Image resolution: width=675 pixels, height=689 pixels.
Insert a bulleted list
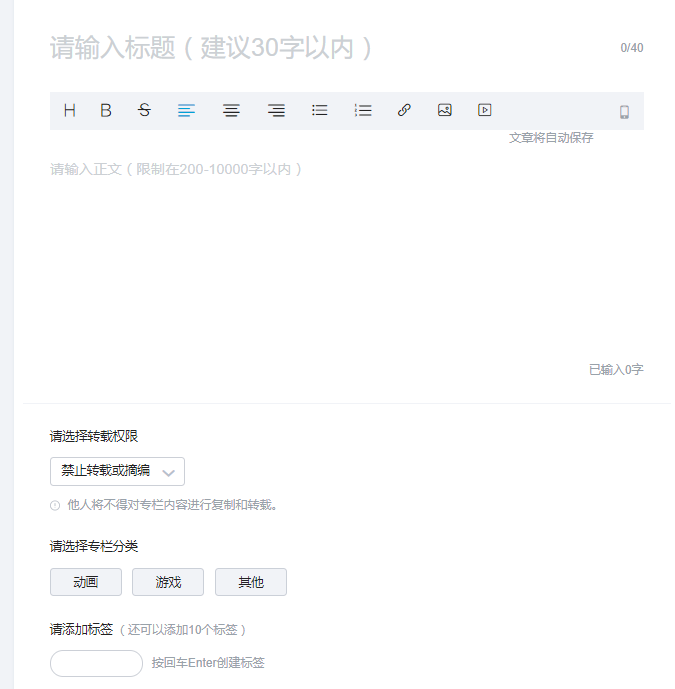320,111
